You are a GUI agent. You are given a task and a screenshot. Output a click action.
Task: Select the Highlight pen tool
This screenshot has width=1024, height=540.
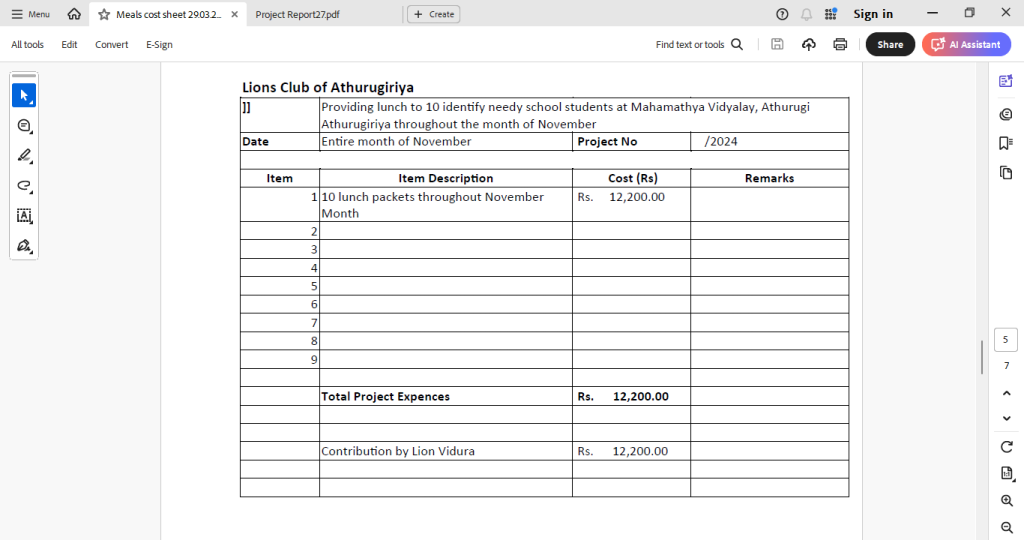click(x=24, y=155)
